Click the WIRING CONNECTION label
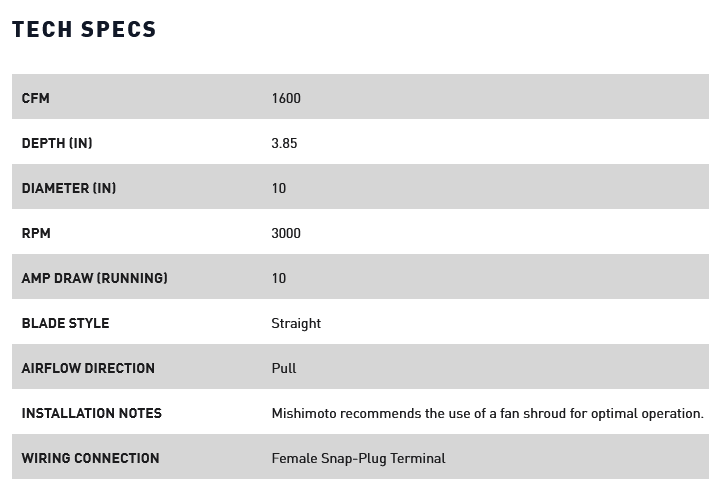709x494 pixels. tap(90, 458)
